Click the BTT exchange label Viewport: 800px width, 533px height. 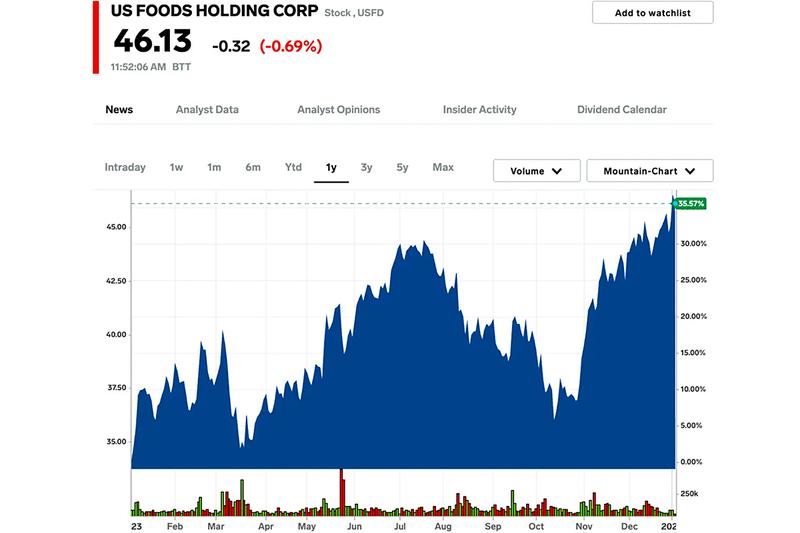click(x=182, y=67)
